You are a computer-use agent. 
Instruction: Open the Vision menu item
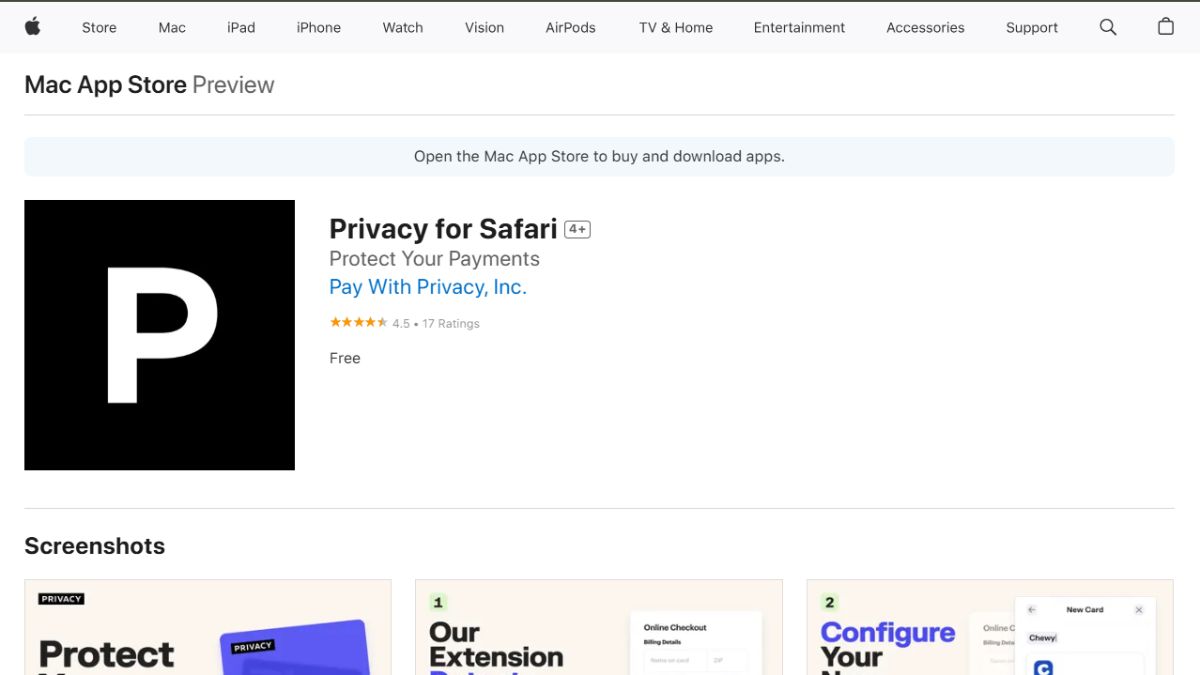point(484,27)
